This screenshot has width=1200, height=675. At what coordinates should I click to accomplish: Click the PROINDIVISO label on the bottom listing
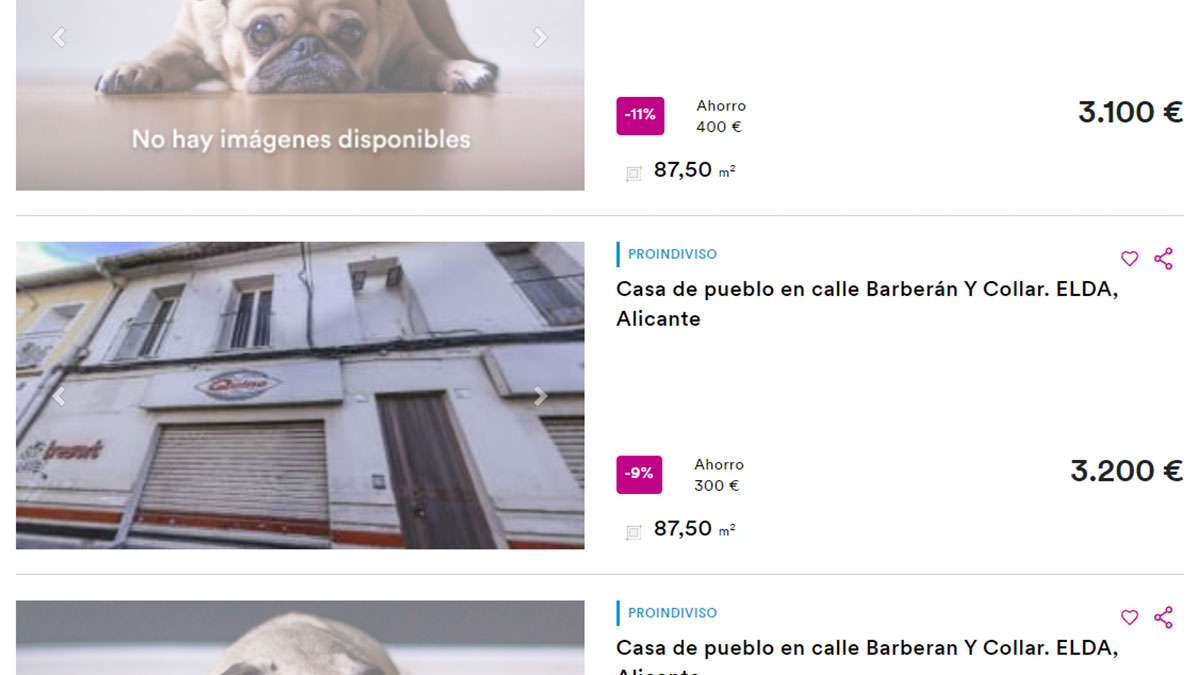click(672, 613)
